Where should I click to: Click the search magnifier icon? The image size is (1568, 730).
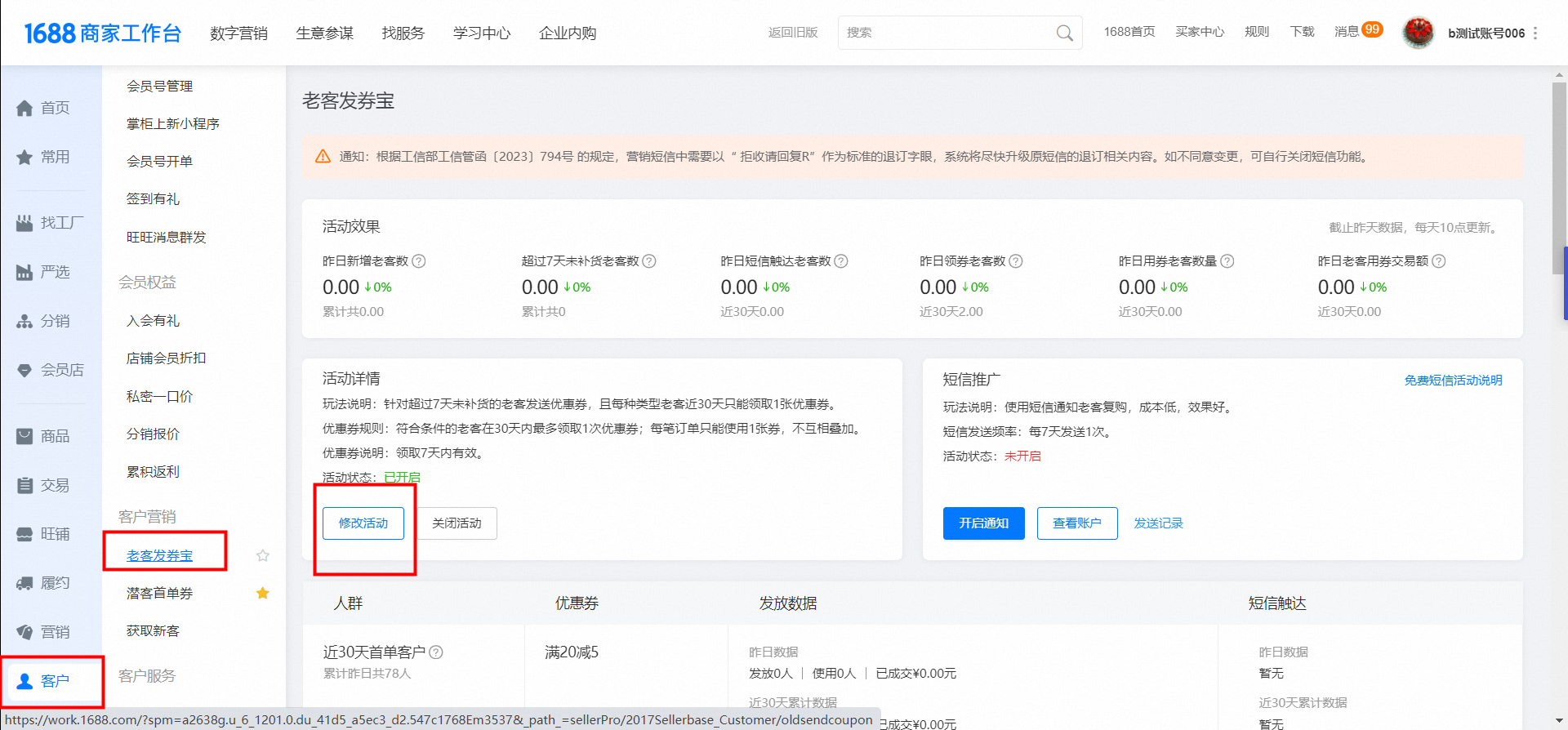tap(1064, 33)
